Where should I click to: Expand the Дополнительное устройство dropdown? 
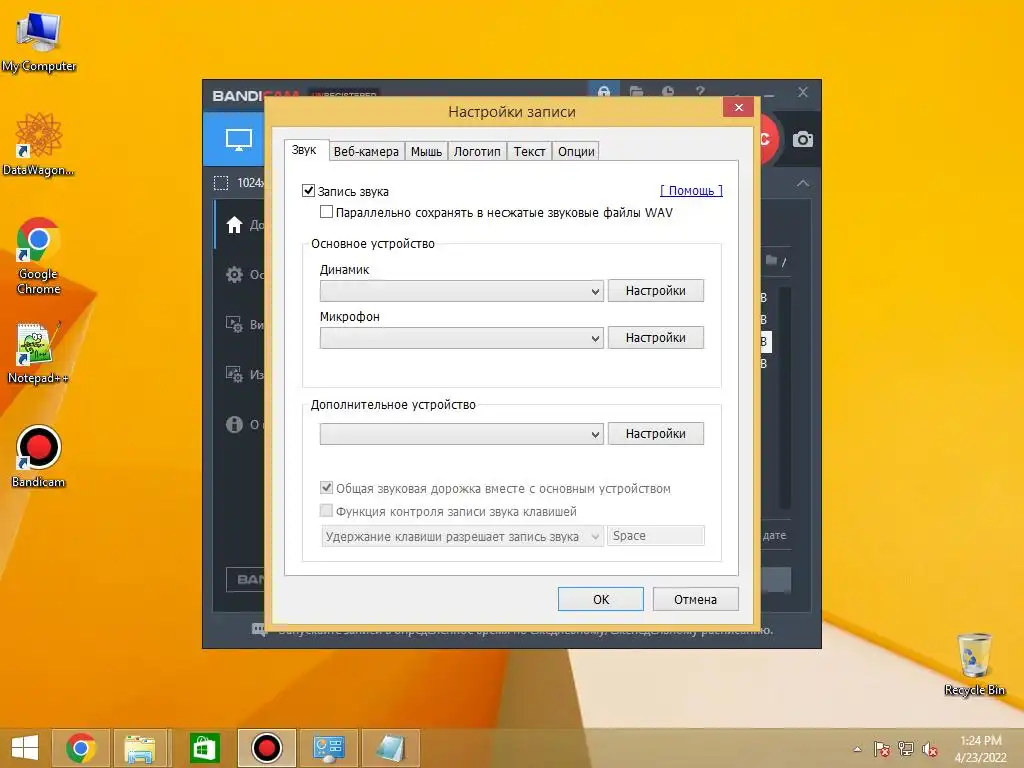click(x=461, y=434)
